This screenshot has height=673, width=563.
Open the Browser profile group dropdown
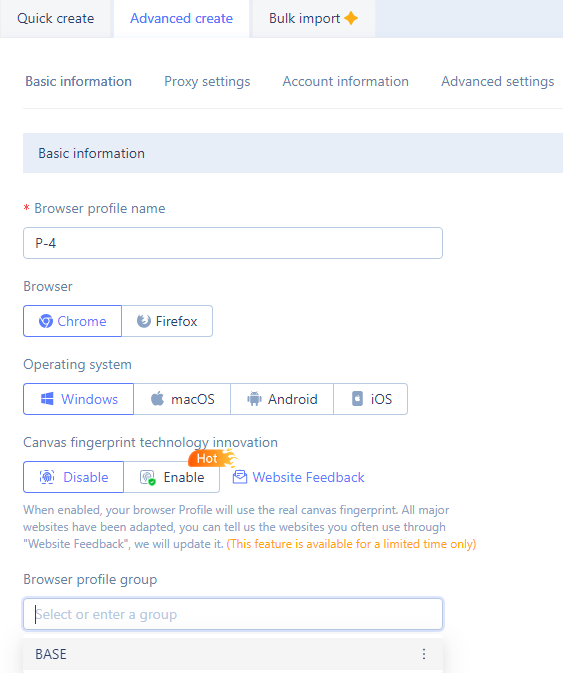point(233,614)
